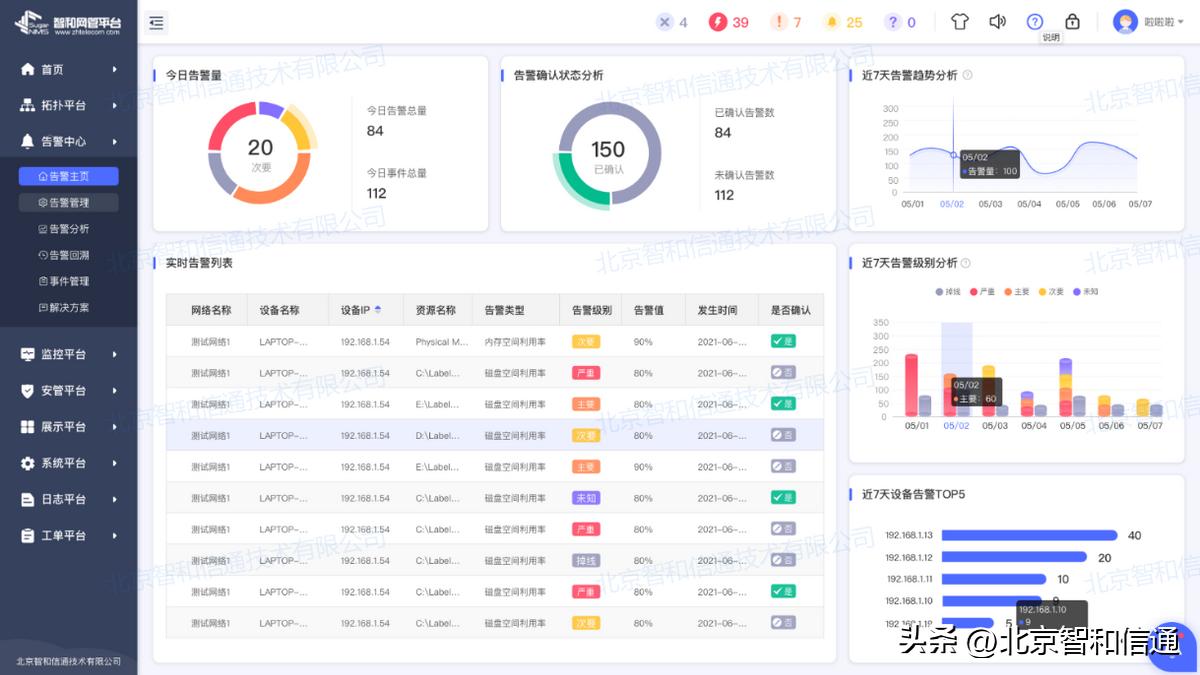Open the bell notification counter showing 25
The width and height of the screenshot is (1200, 675).
(x=843, y=21)
